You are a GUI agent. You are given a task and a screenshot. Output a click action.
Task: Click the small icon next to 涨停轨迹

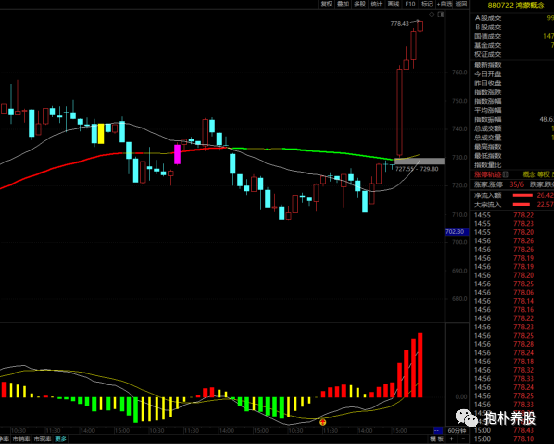click(506, 174)
